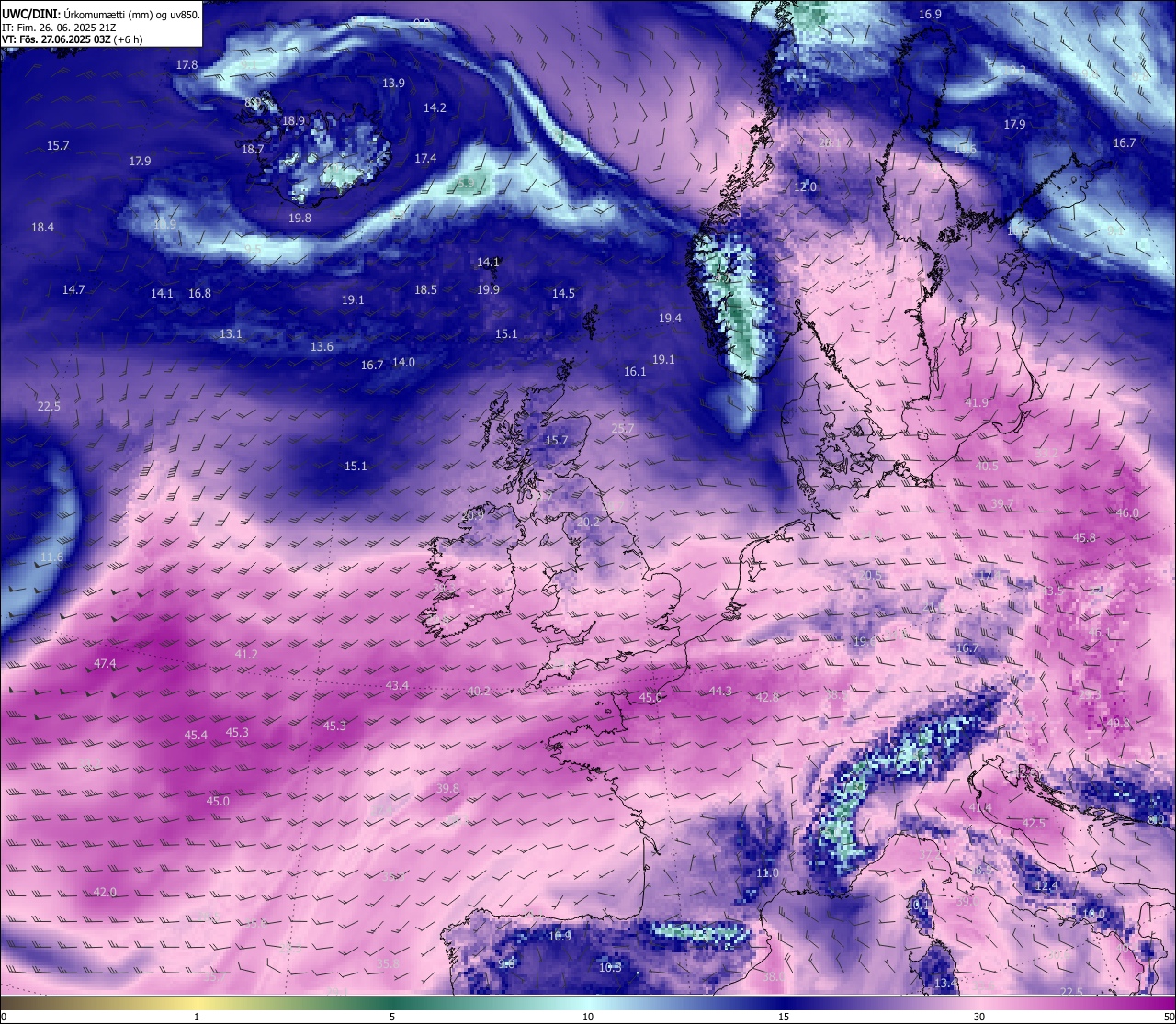This screenshot has height=1024, width=1176.
Task: Click the 44.3 value over northern France
Action: pyautogui.click(x=720, y=692)
